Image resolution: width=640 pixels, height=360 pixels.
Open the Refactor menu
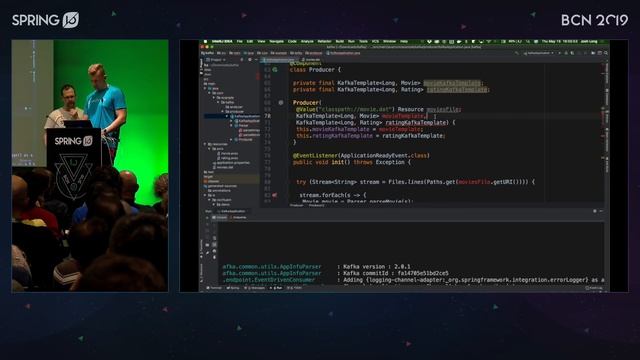point(324,42)
